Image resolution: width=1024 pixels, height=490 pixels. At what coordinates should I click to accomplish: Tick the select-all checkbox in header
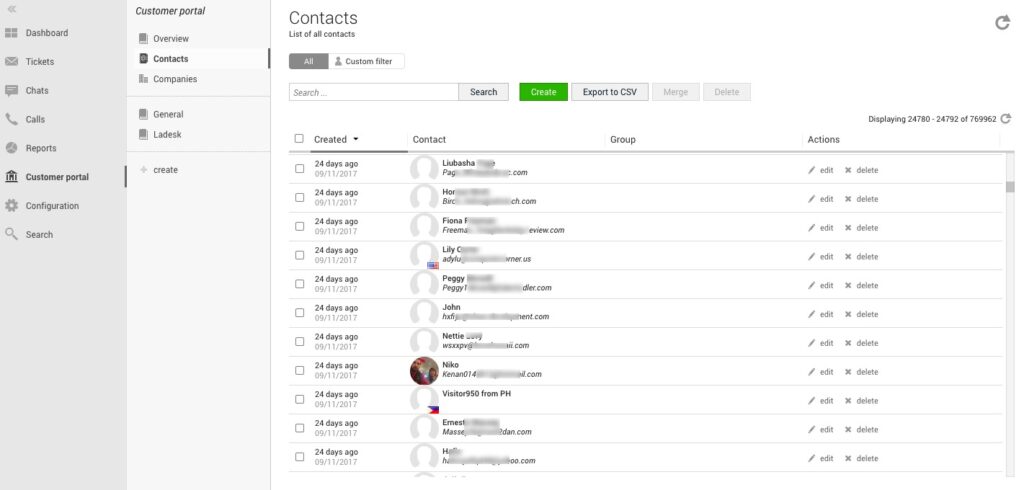point(299,139)
